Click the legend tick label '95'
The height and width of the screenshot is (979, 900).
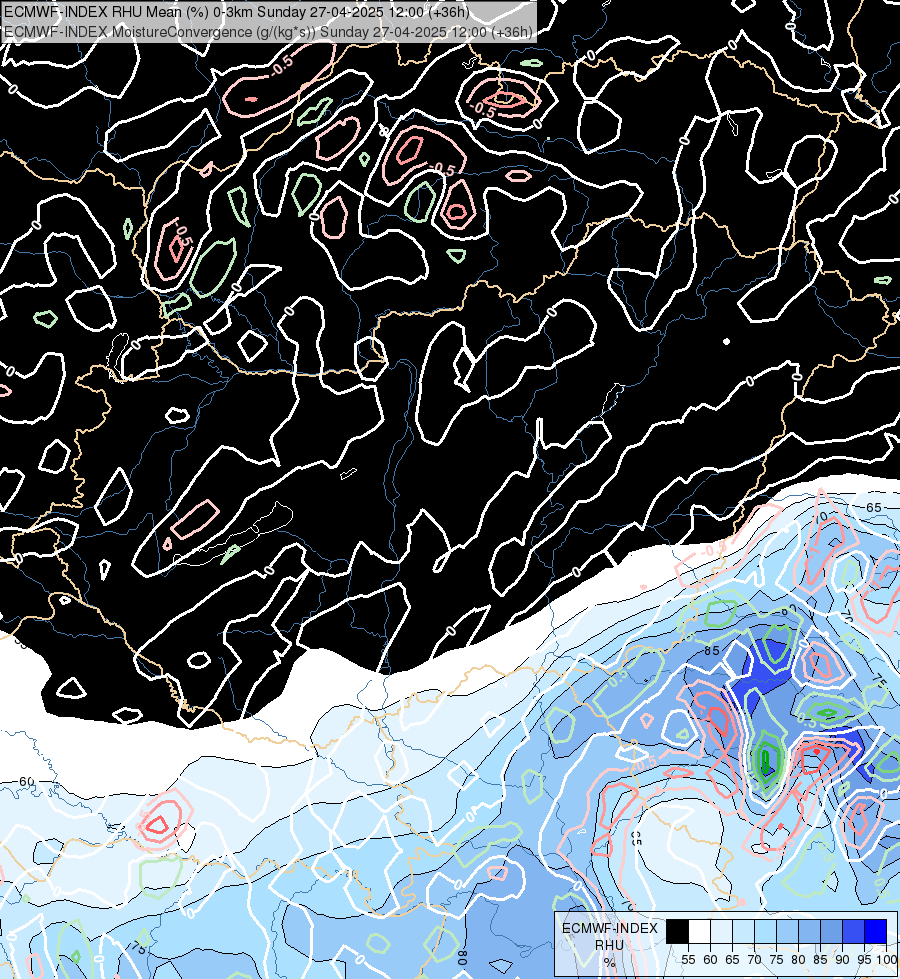[x=864, y=960]
